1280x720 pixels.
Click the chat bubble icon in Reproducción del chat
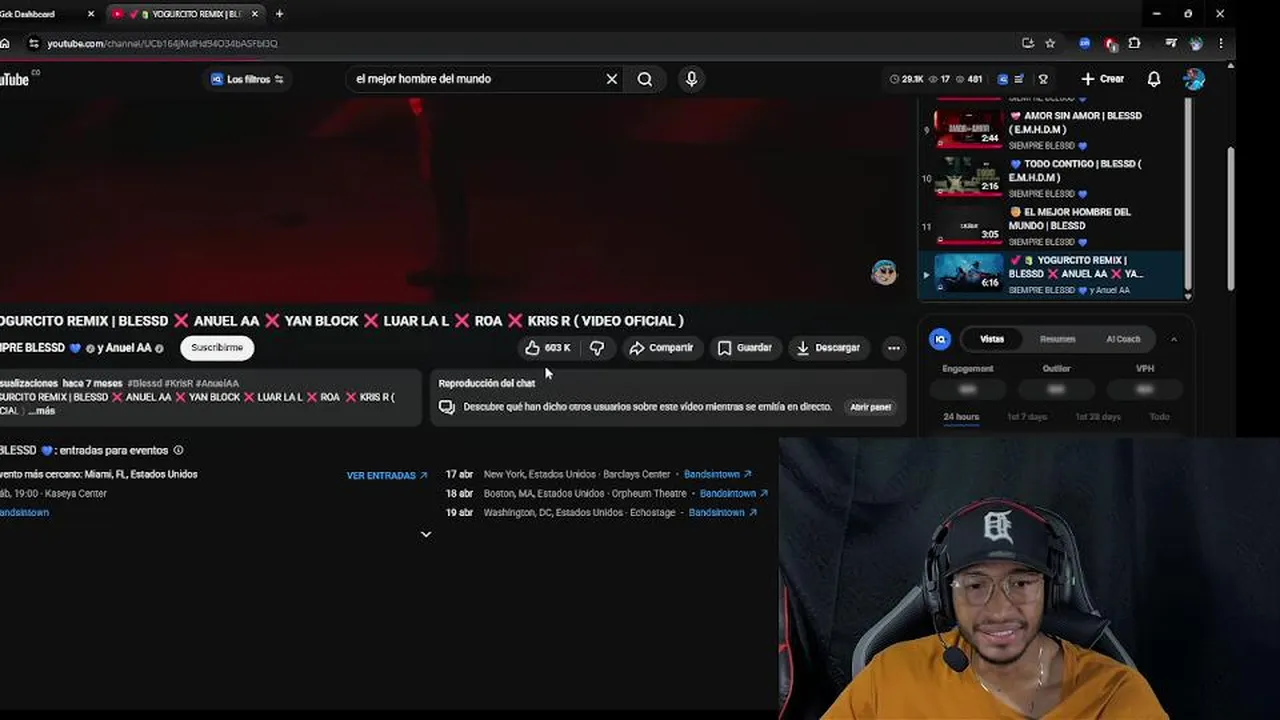pyautogui.click(x=447, y=407)
